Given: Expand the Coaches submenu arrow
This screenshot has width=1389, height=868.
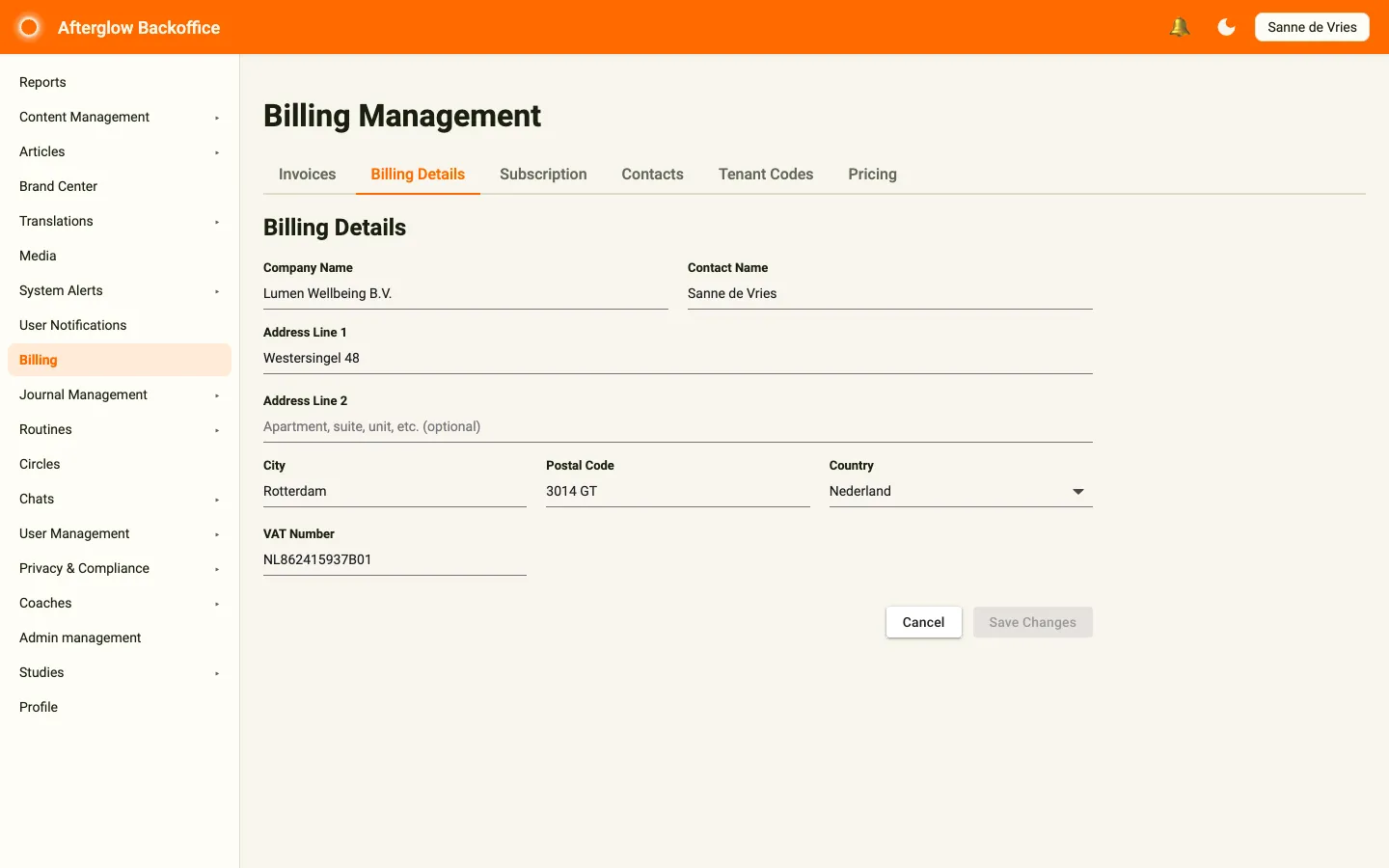Looking at the screenshot, I should [217, 604].
